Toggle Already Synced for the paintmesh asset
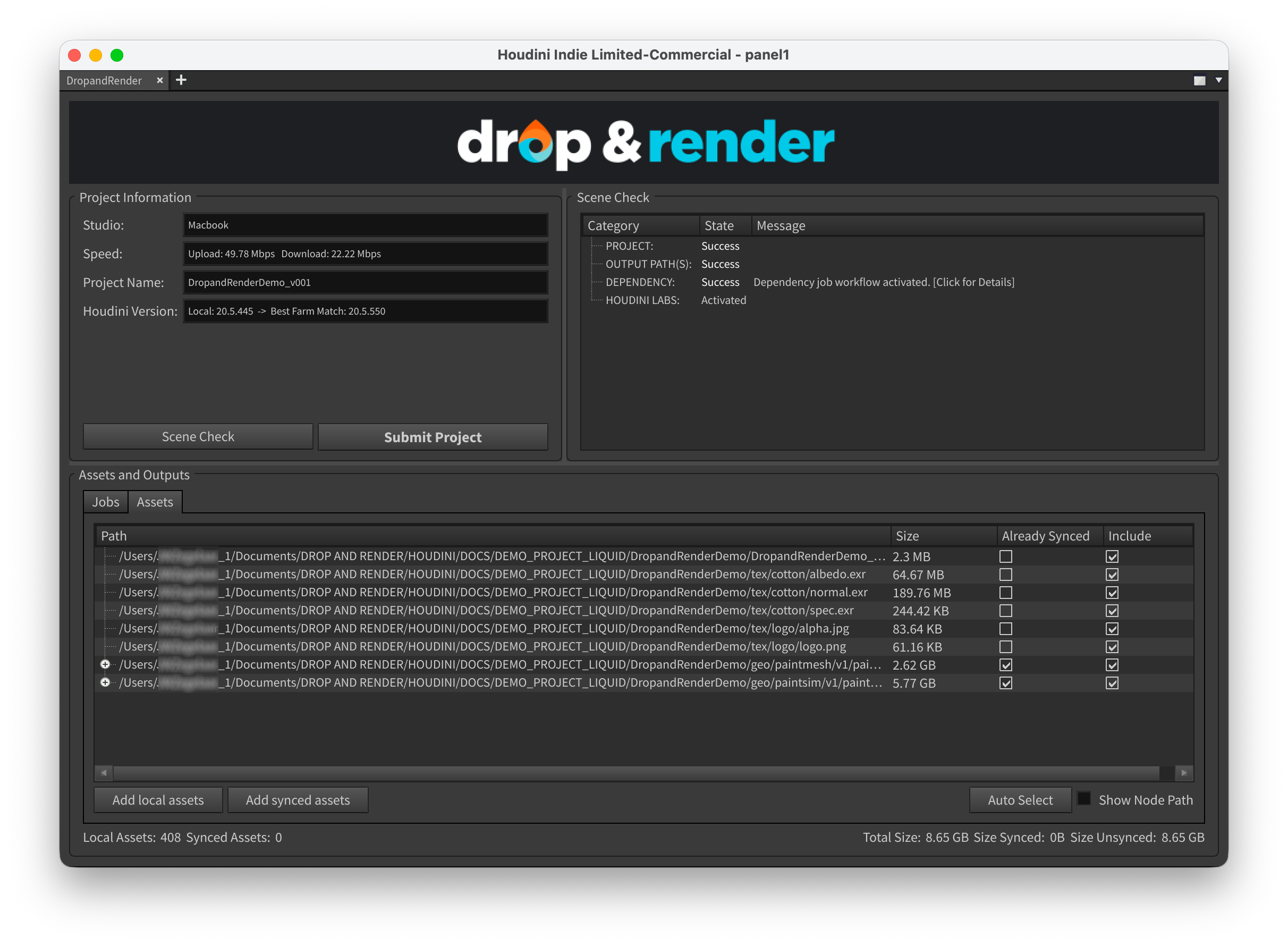Screen dimensions: 1288x946 click(1006, 664)
